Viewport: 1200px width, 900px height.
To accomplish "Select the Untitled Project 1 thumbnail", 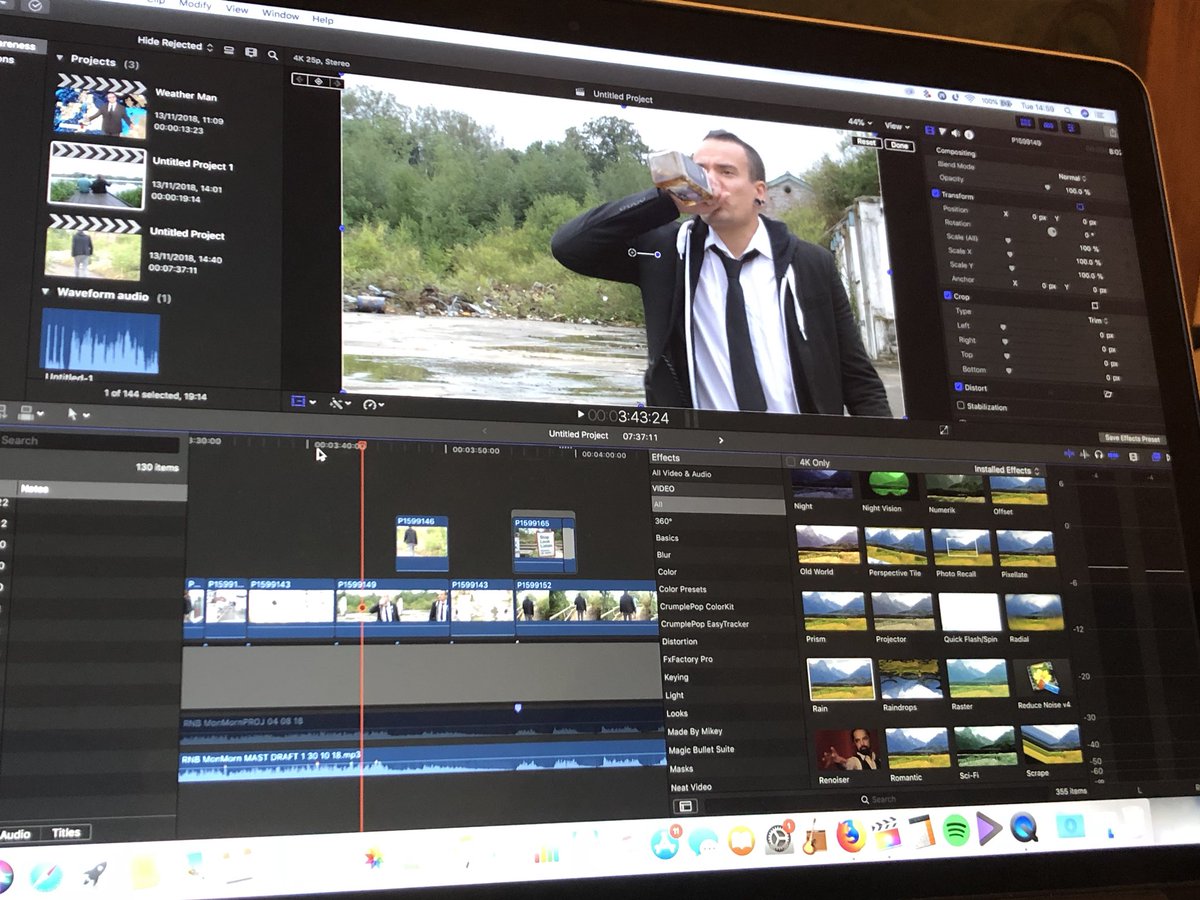I will click(96, 173).
